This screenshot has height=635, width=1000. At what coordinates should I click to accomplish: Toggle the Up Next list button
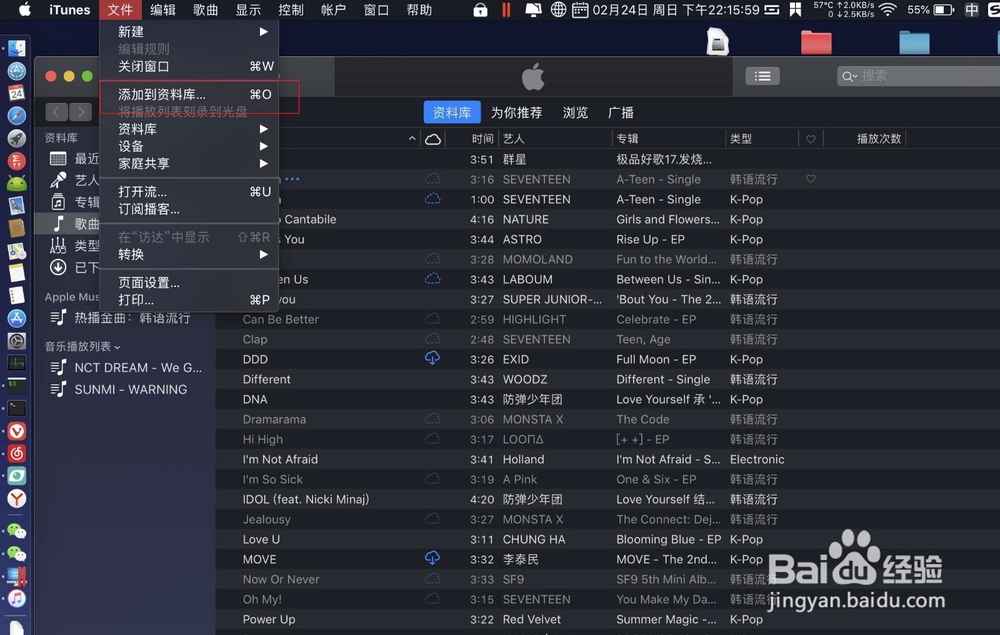[762, 77]
